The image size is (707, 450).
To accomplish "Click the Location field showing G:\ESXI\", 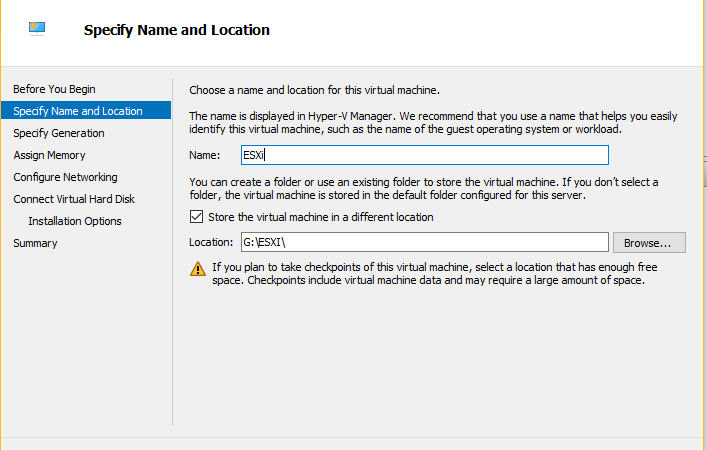I will pos(425,243).
